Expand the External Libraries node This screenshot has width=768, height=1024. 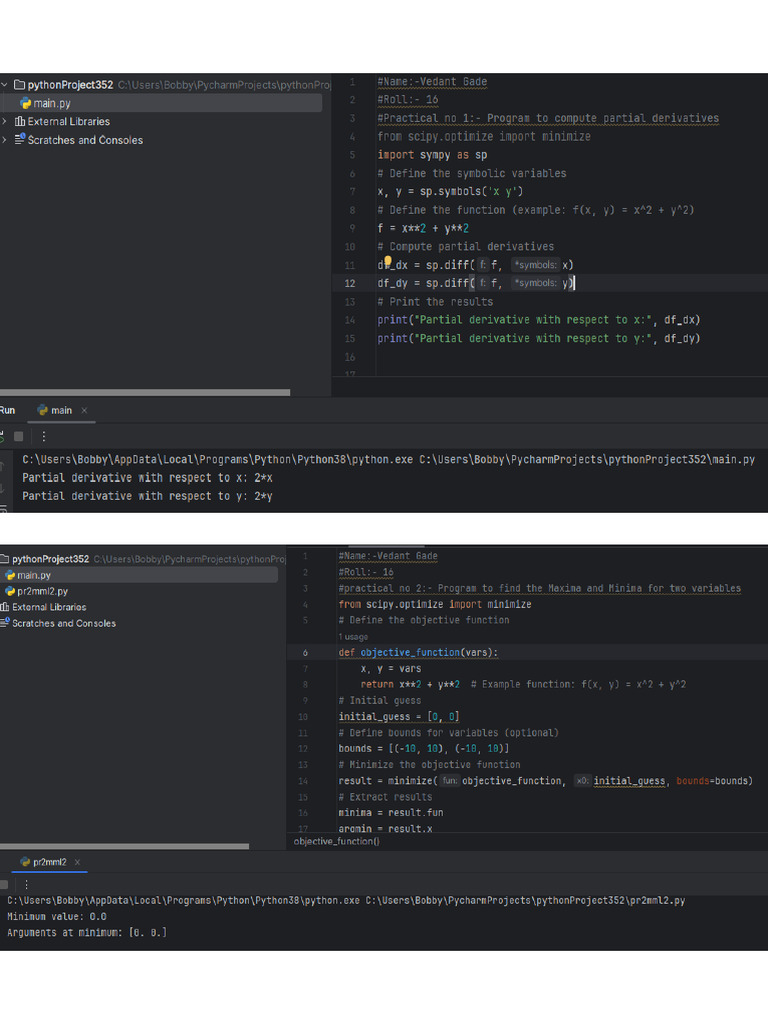(4, 122)
